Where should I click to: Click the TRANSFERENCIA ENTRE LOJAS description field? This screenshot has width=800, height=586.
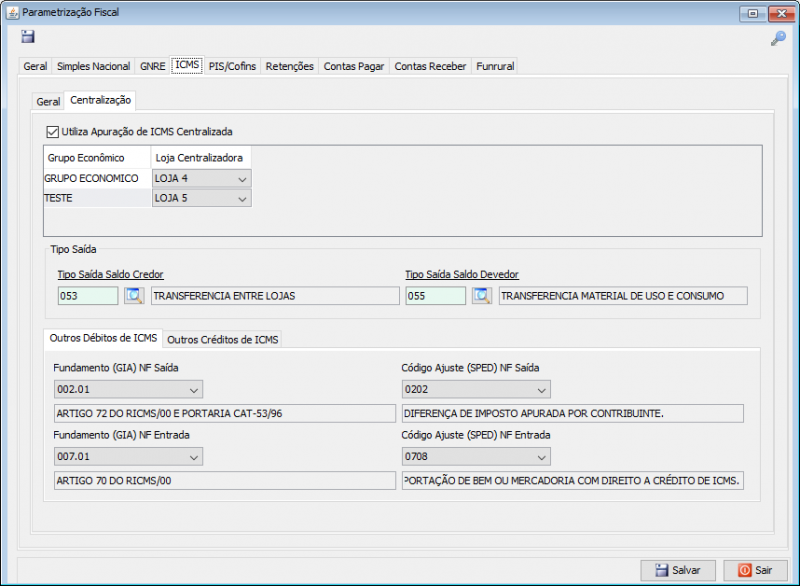pos(276,296)
